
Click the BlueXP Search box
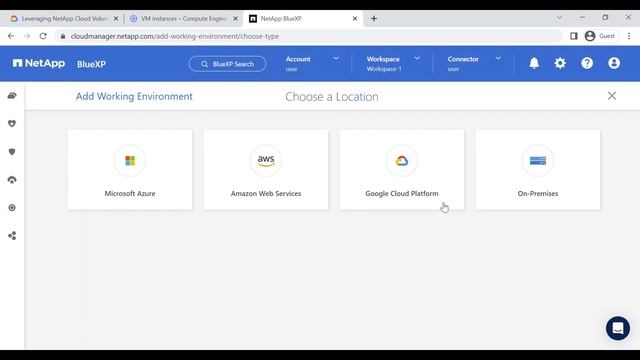click(x=227, y=64)
